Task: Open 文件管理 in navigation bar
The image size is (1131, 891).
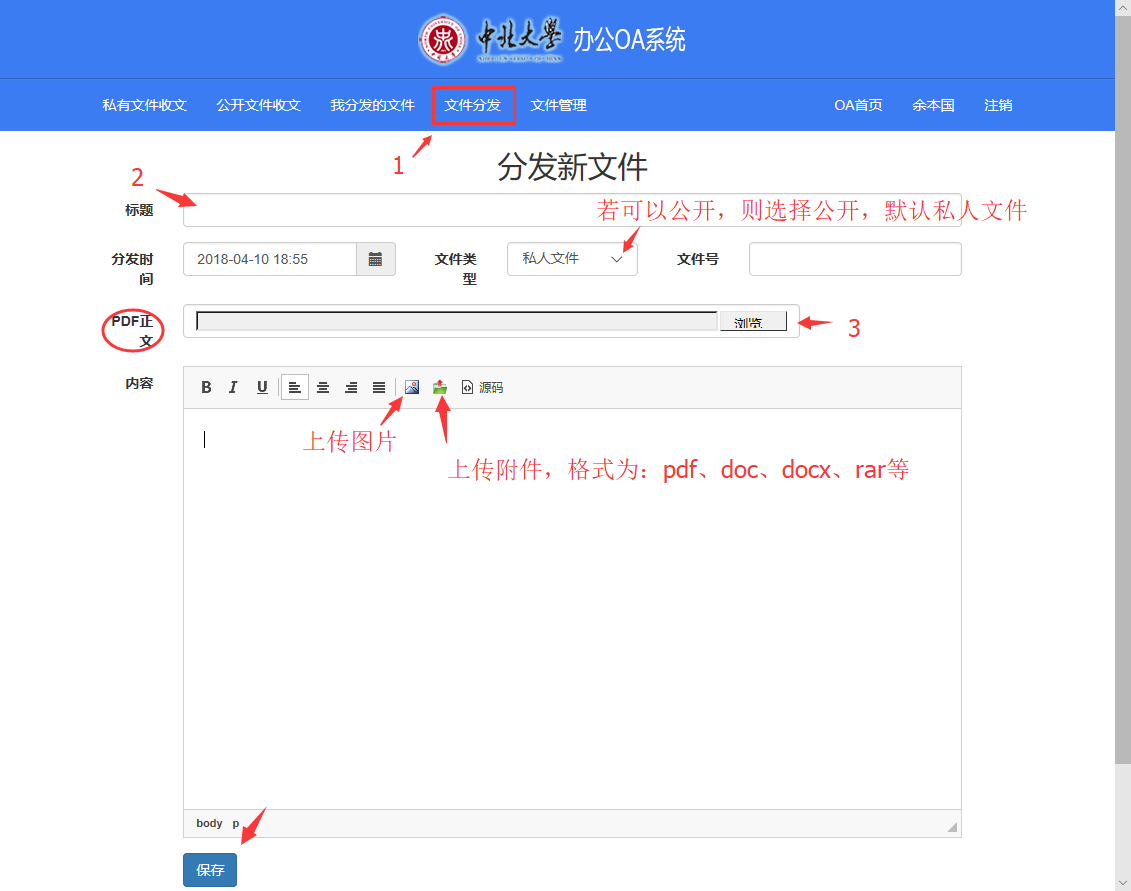Action: [558, 105]
